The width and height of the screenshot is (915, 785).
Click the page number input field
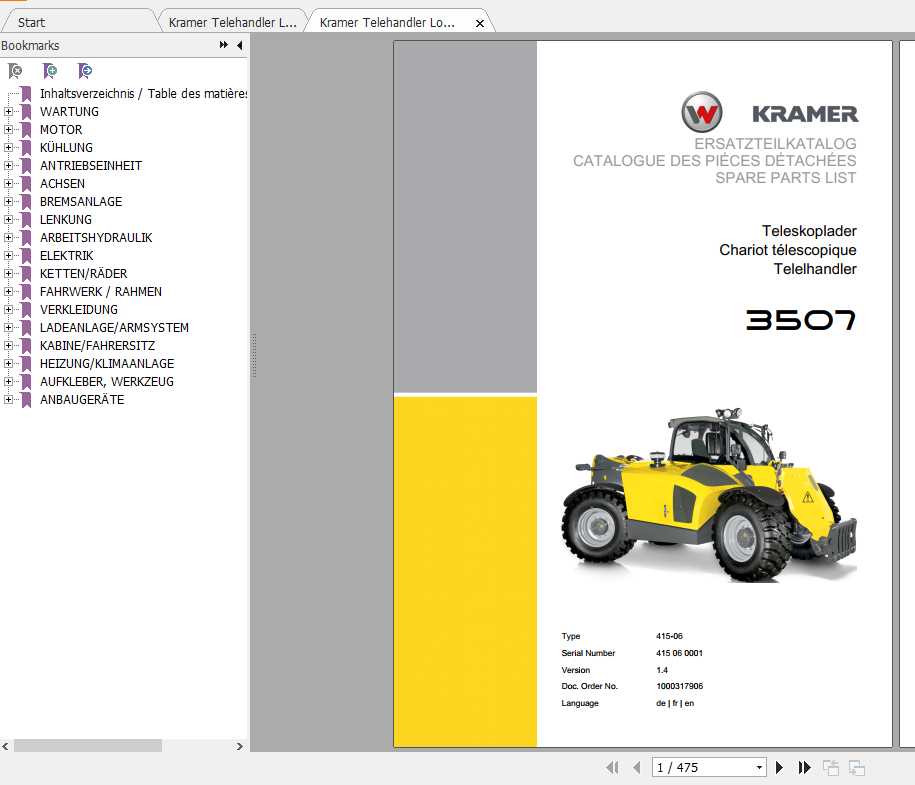(700, 768)
